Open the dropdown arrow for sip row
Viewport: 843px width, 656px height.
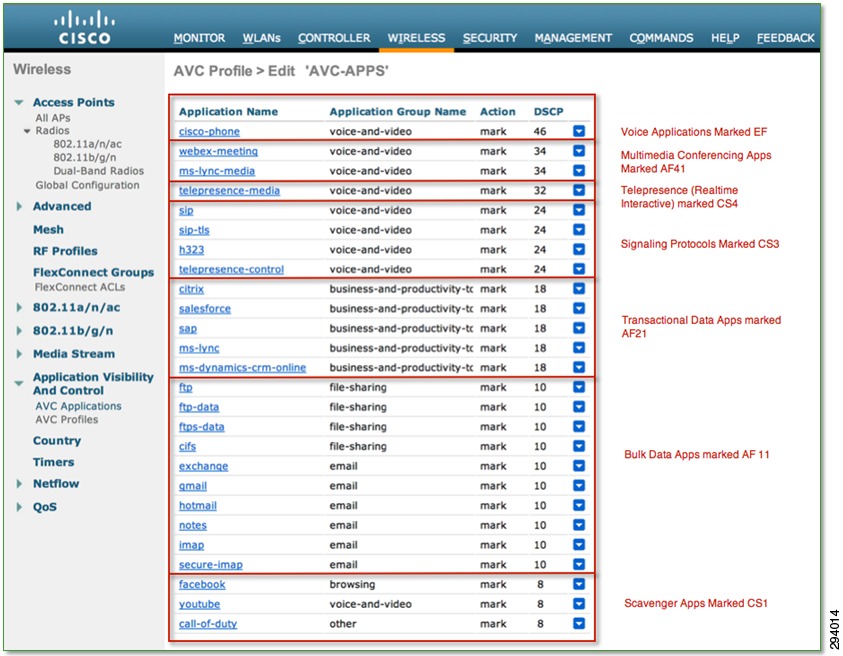point(579,210)
